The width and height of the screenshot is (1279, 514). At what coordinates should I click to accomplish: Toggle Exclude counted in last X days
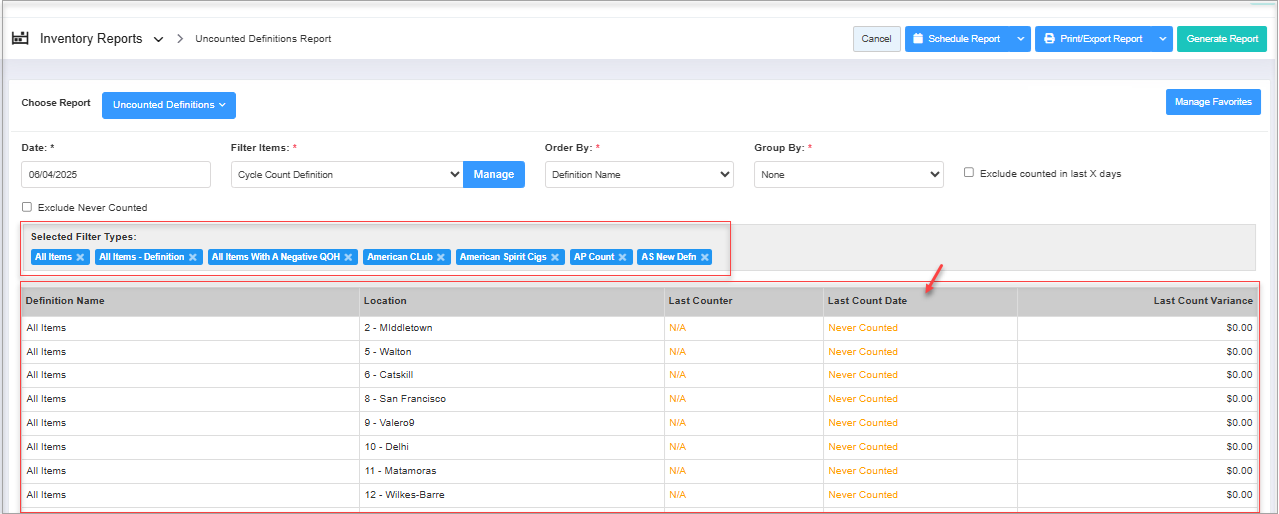click(x=969, y=173)
